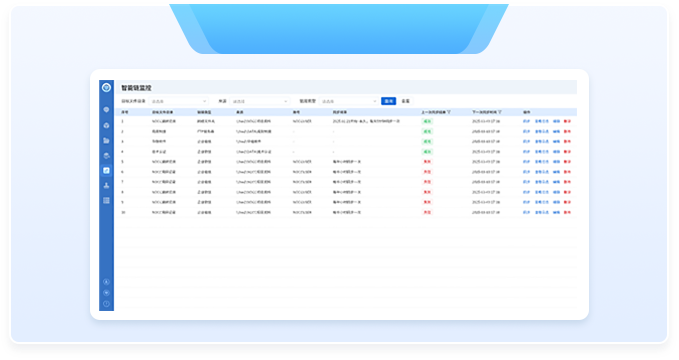The image size is (679, 360).
Task: Click the red delete link in row 1
Action: click(x=567, y=121)
